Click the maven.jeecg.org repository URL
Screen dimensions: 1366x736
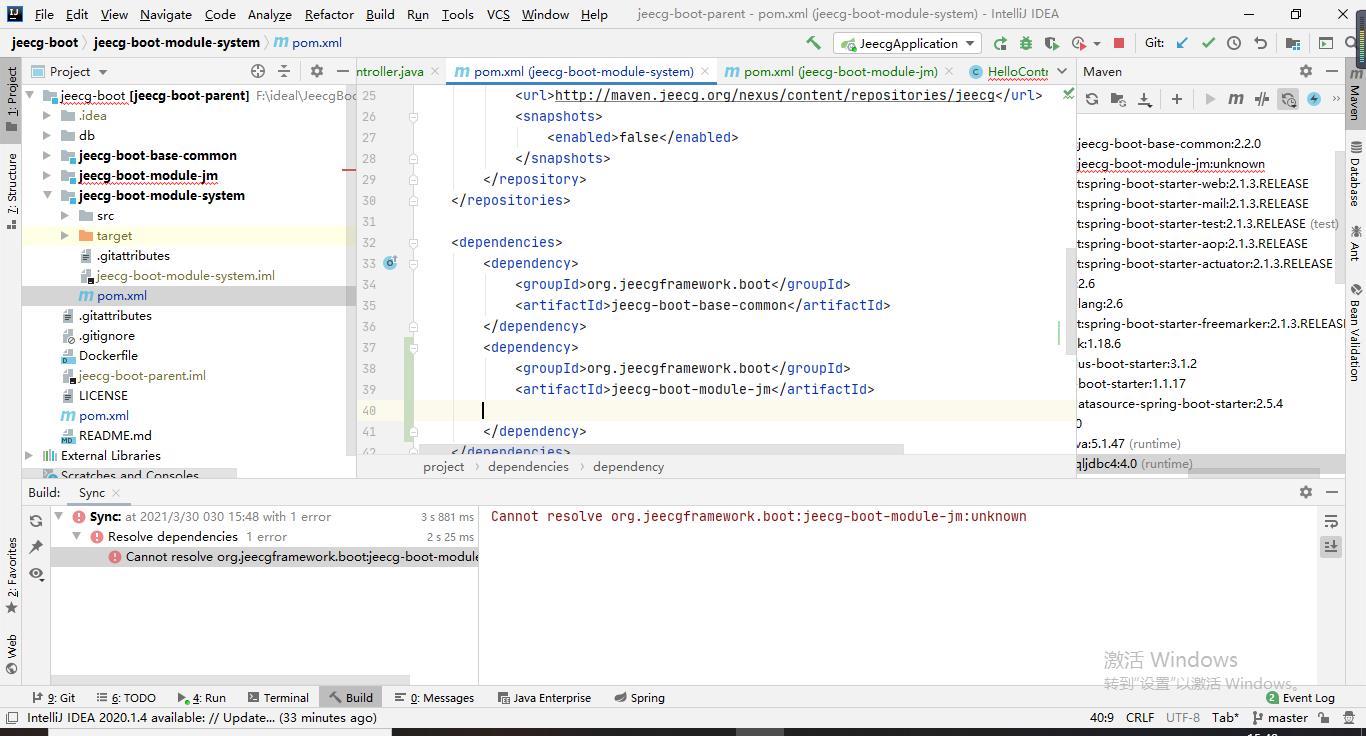(774, 95)
